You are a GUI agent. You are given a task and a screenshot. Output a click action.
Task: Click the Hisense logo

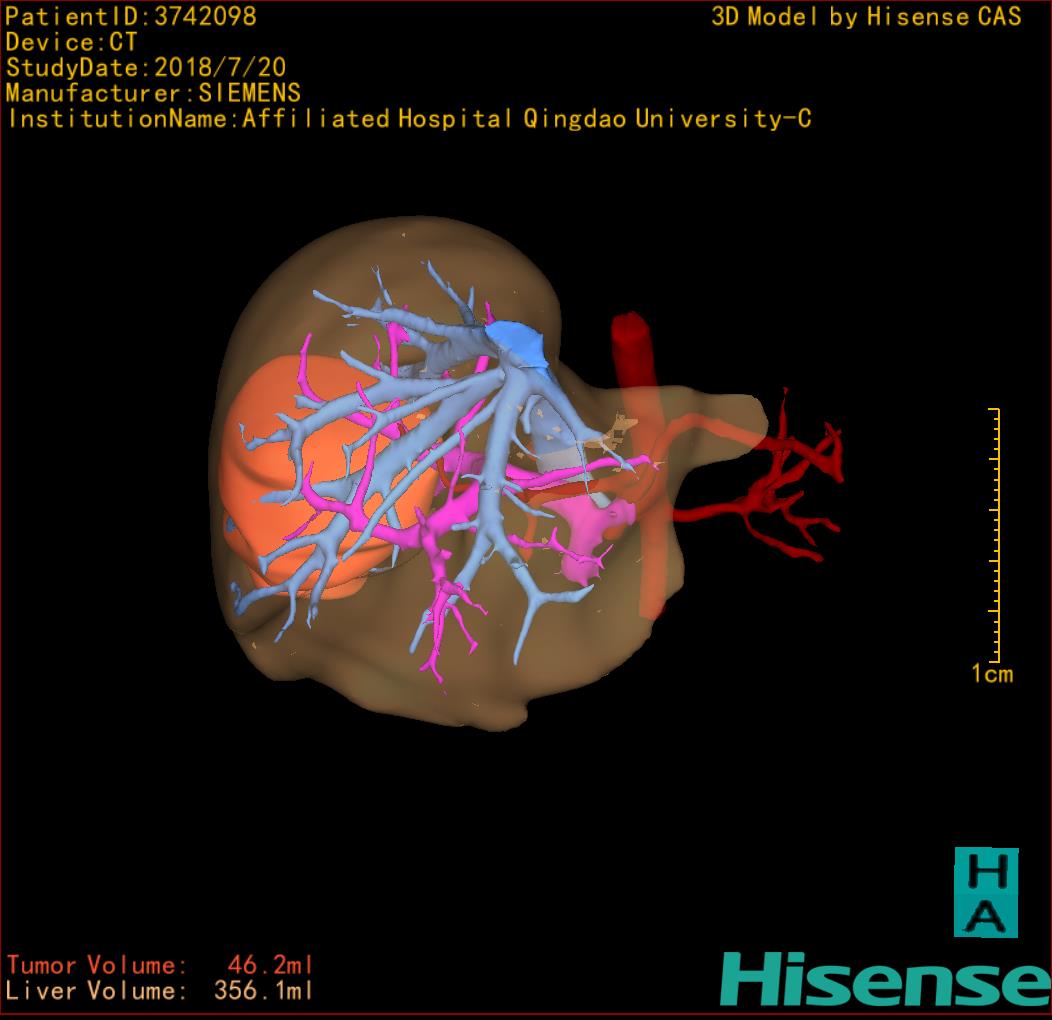tap(885, 980)
